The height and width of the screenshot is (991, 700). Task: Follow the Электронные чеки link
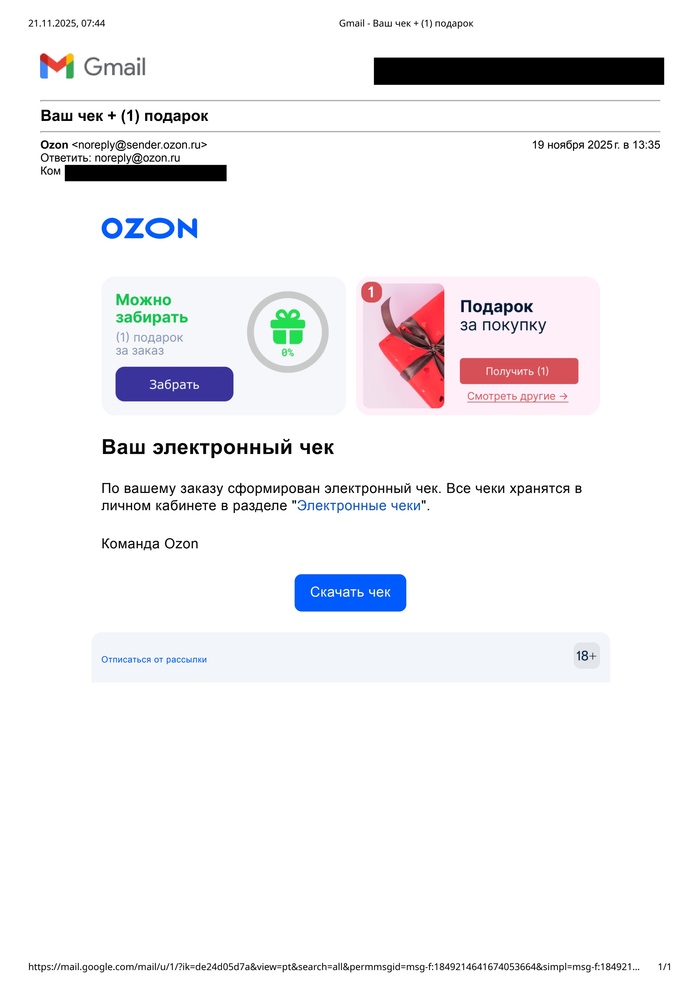(x=358, y=506)
